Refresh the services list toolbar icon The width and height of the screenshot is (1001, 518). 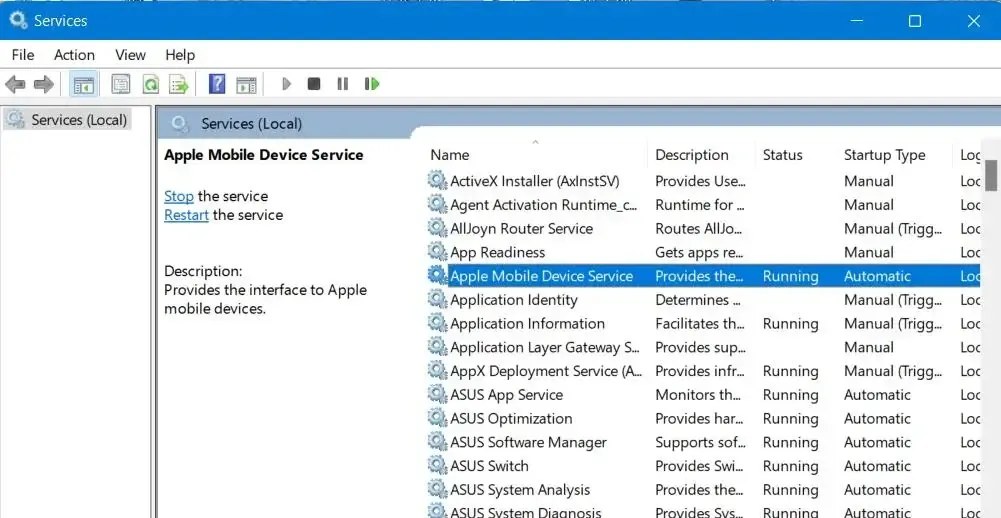click(x=151, y=84)
